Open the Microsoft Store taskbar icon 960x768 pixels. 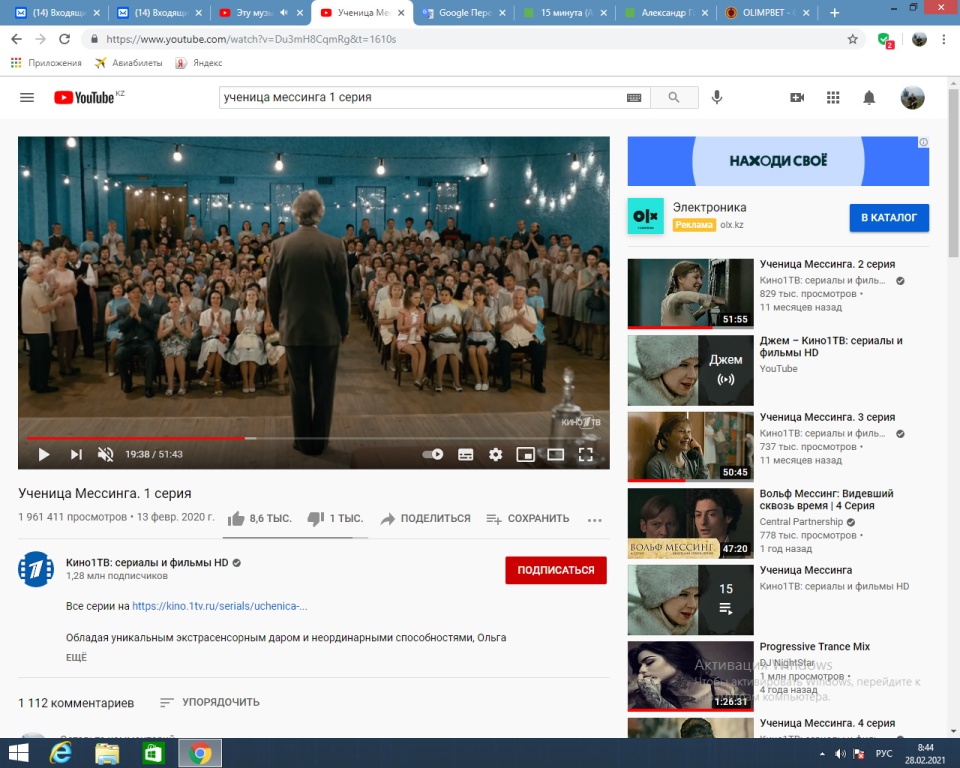(x=153, y=753)
